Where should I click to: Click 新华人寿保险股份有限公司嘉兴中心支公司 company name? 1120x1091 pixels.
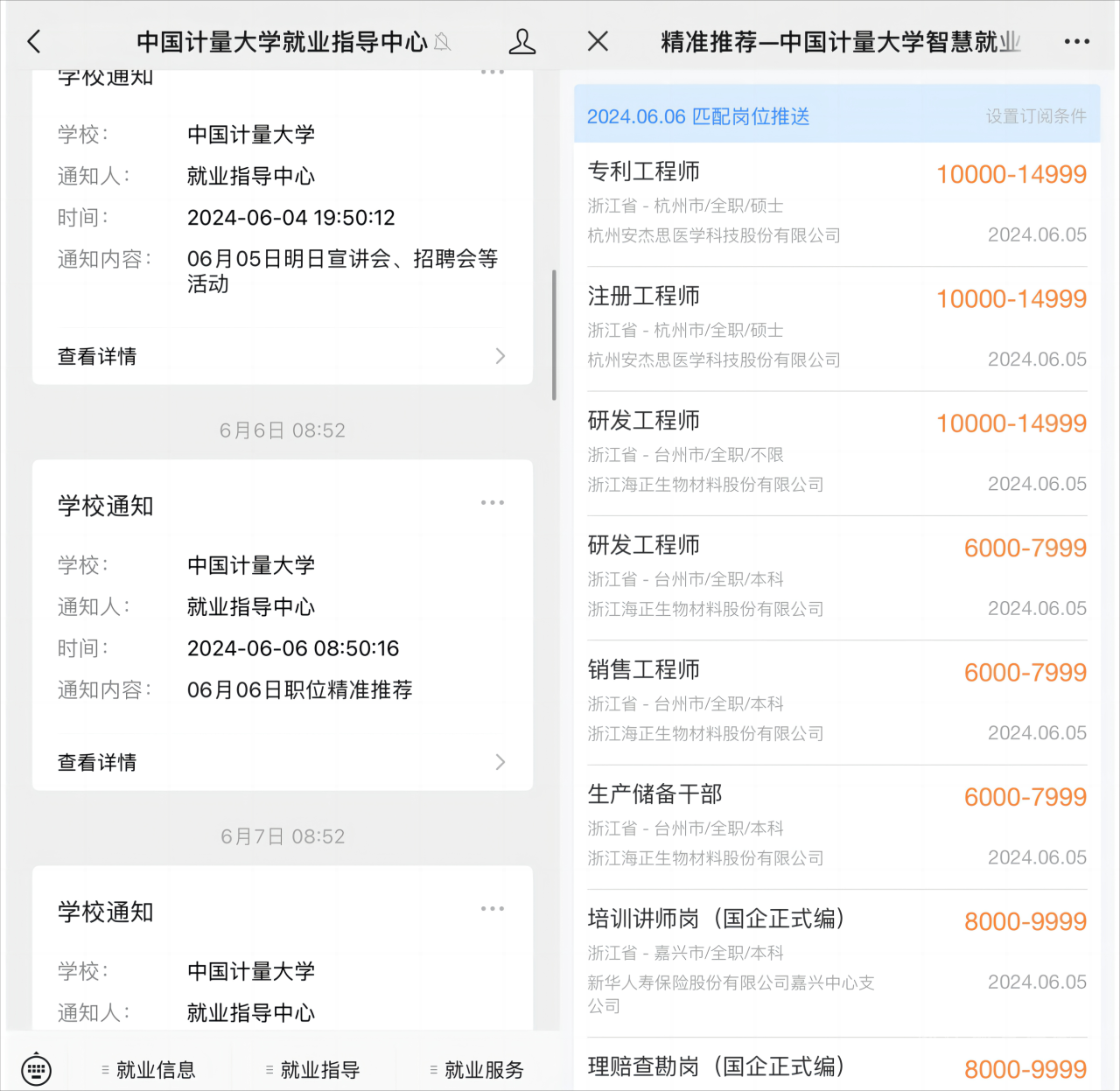pos(731,994)
